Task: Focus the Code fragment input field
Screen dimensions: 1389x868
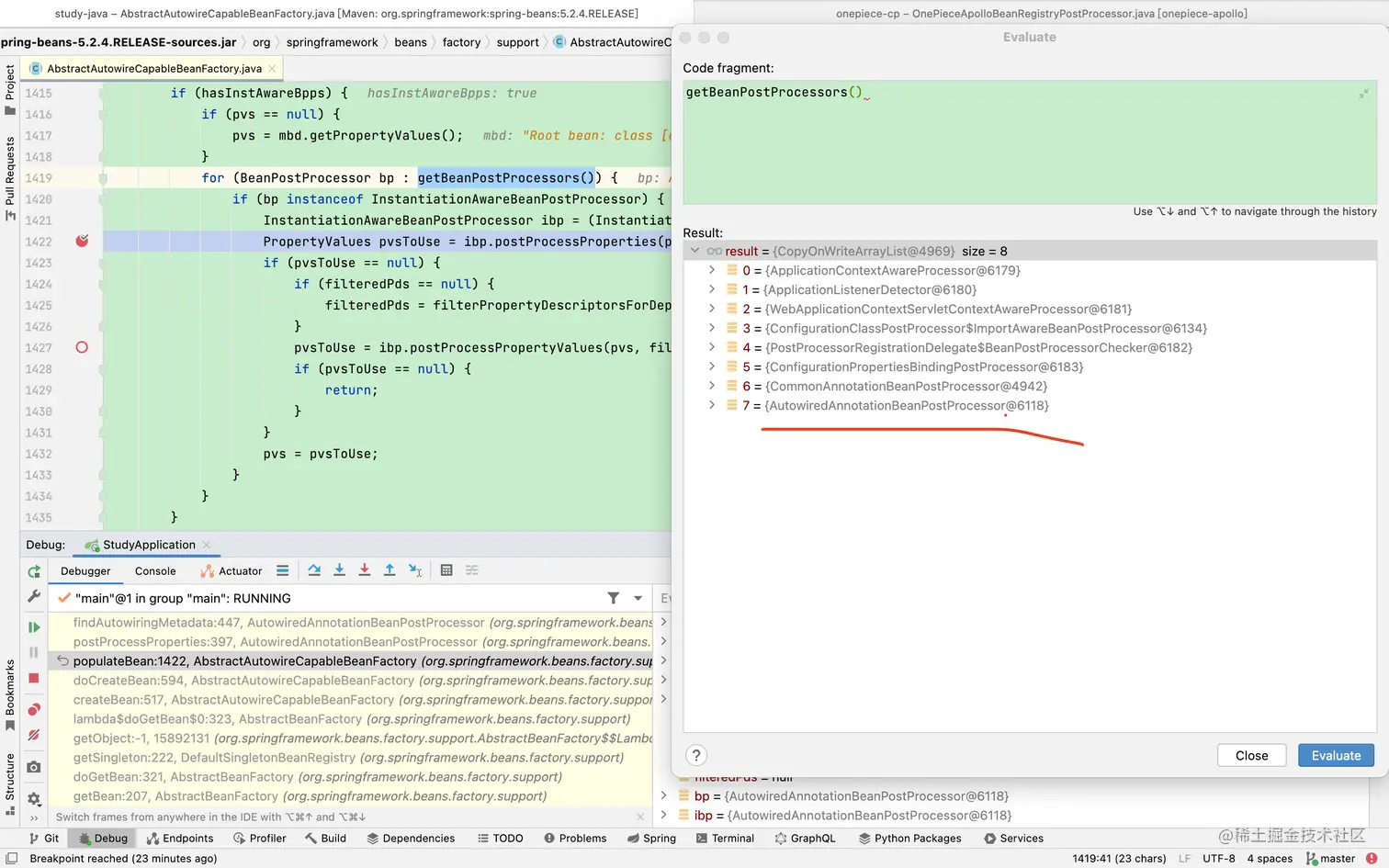Action: pos(1030,142)
